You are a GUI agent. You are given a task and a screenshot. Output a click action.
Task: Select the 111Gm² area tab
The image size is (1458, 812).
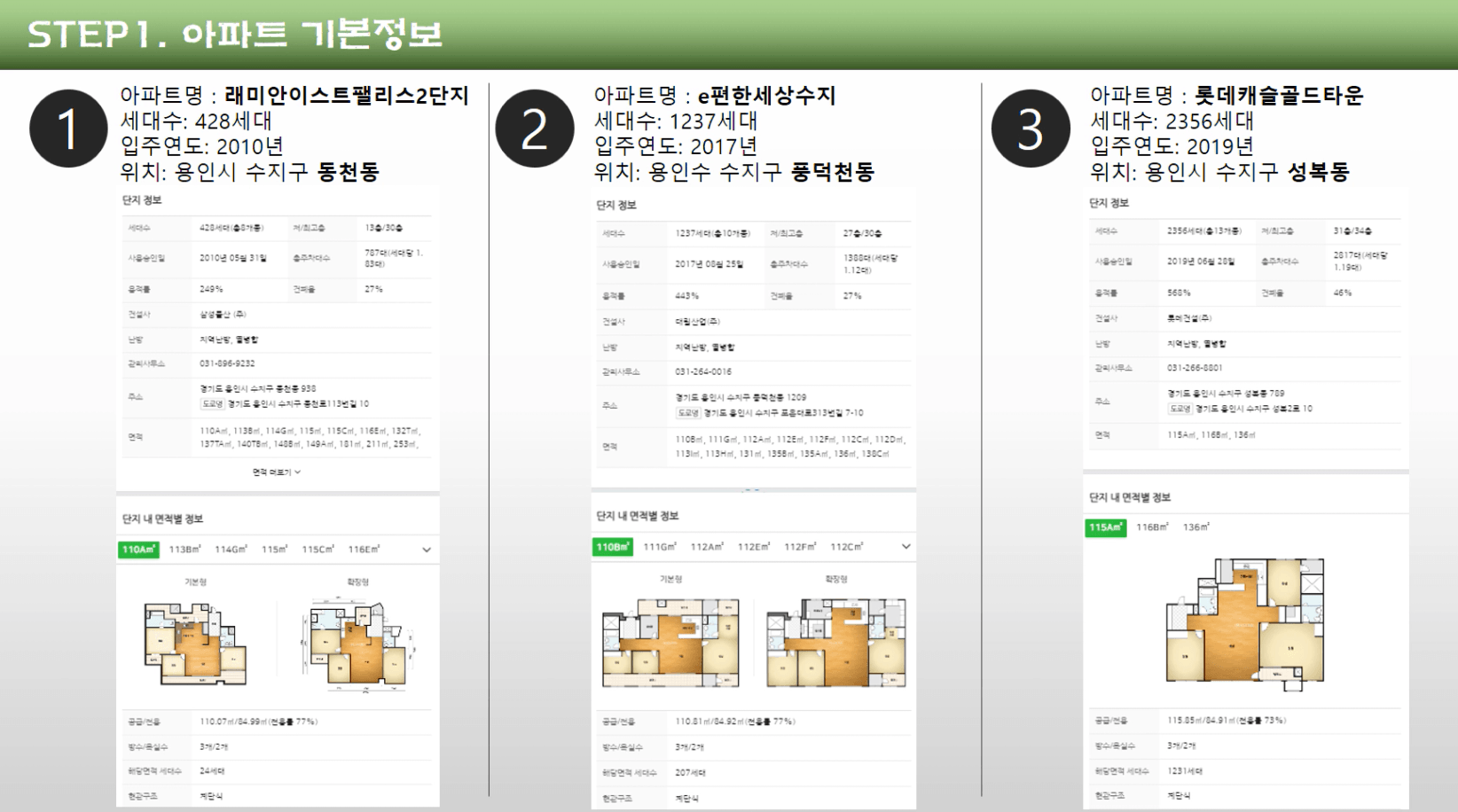tap(660, 547)
